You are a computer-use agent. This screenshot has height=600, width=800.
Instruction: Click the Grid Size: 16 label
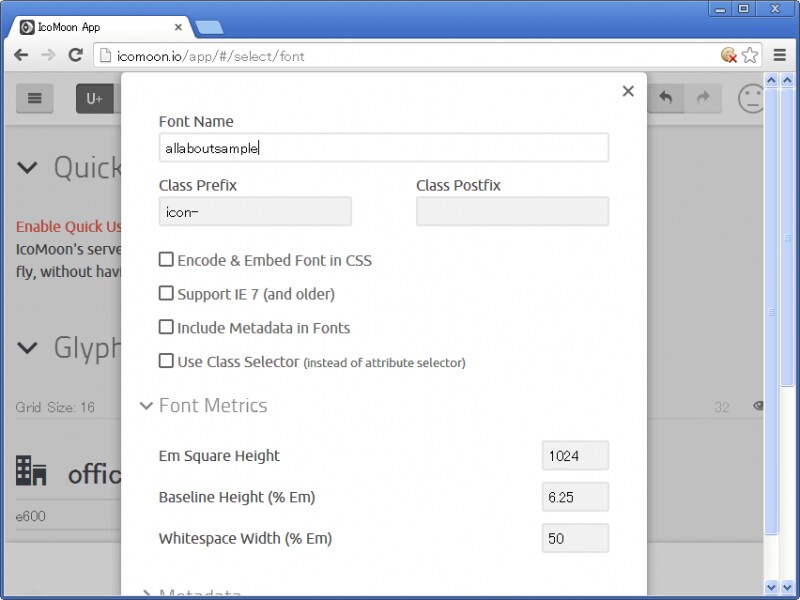[55, 407]
